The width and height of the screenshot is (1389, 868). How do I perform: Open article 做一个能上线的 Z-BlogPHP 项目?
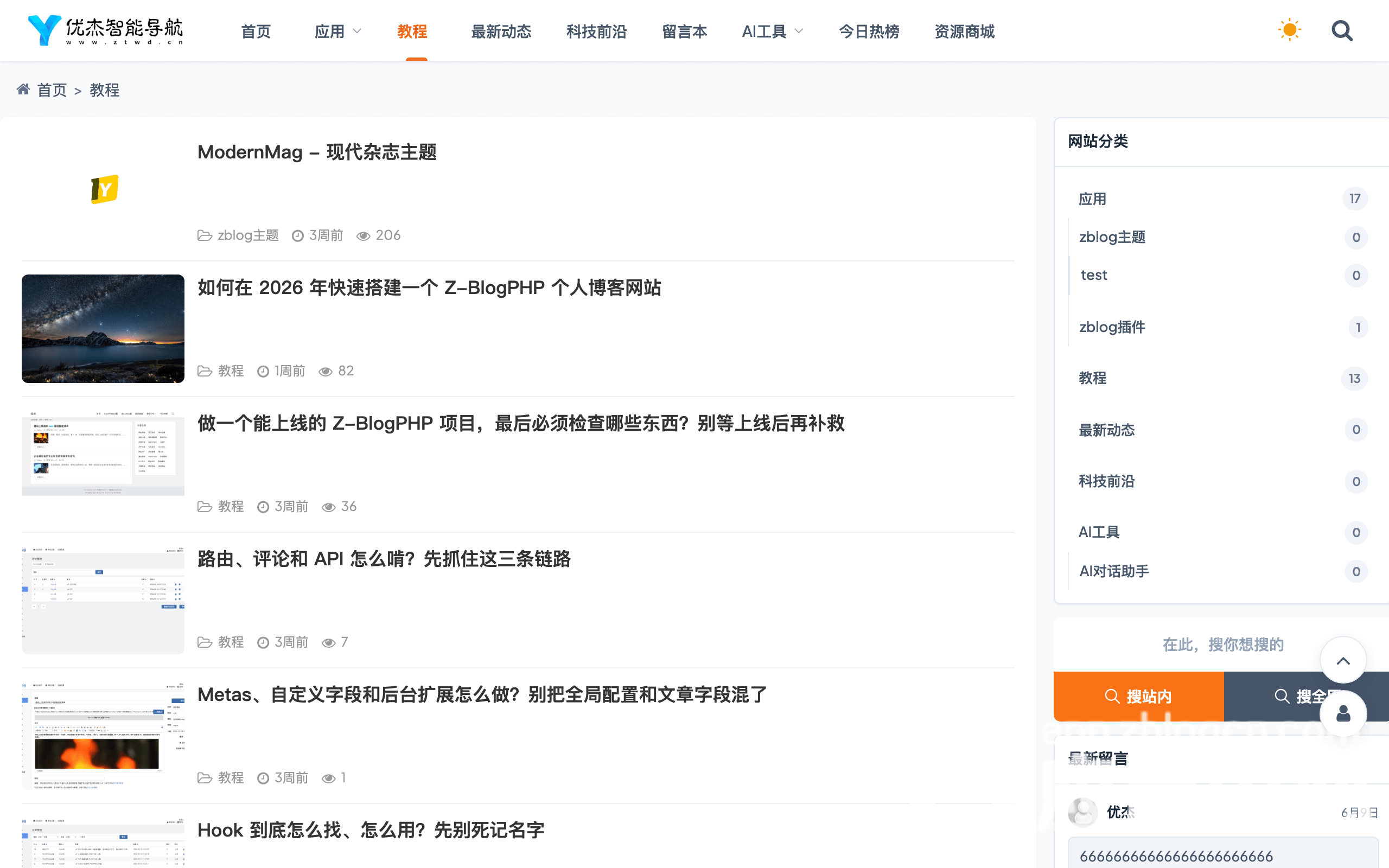pyautogui.click(x=520, y=423)
